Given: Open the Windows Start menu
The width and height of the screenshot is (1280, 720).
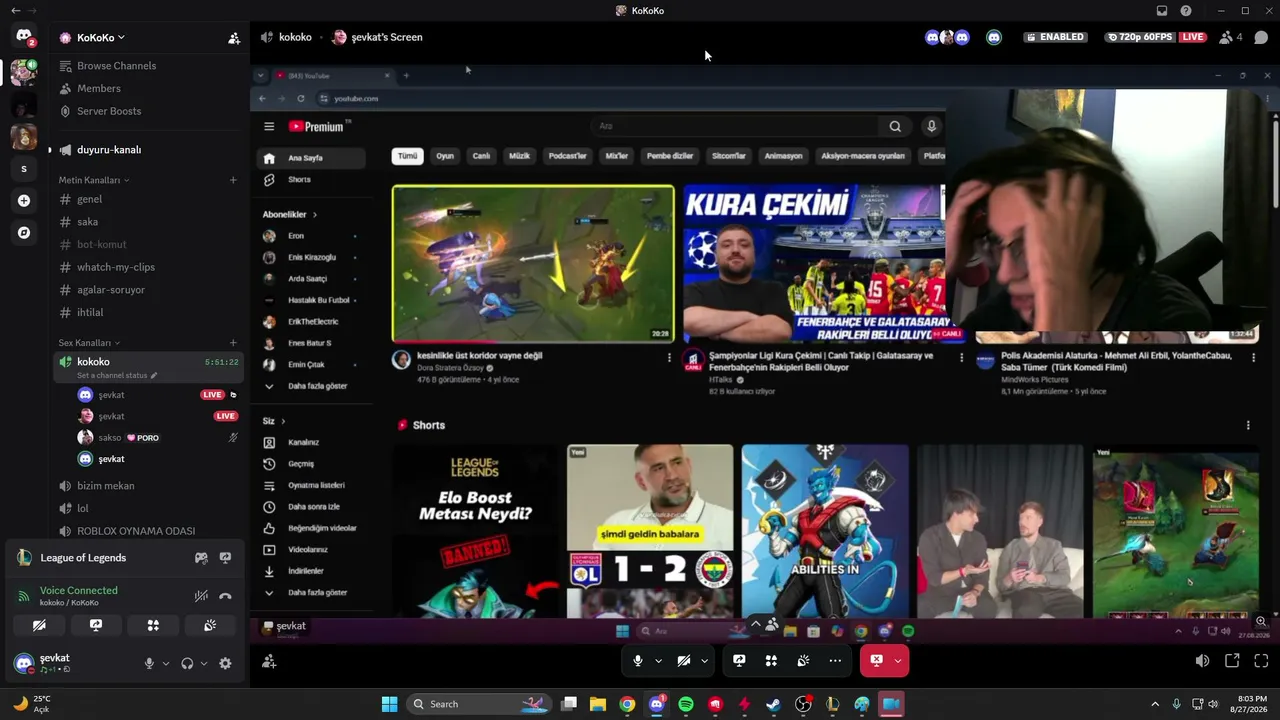Looking at the screenshot, I should click(390, 704).
